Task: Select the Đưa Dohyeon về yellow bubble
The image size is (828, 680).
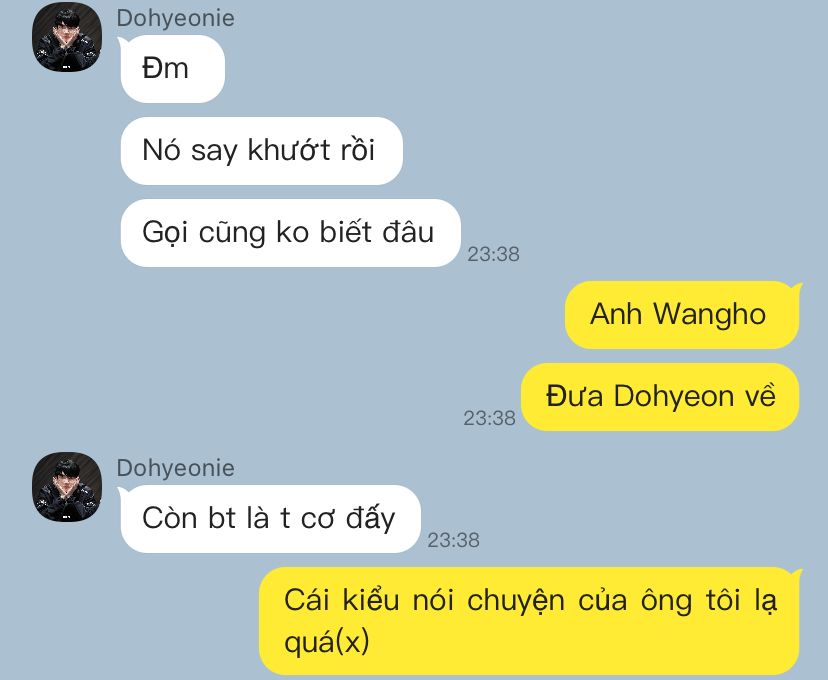Action: [660, 396]
